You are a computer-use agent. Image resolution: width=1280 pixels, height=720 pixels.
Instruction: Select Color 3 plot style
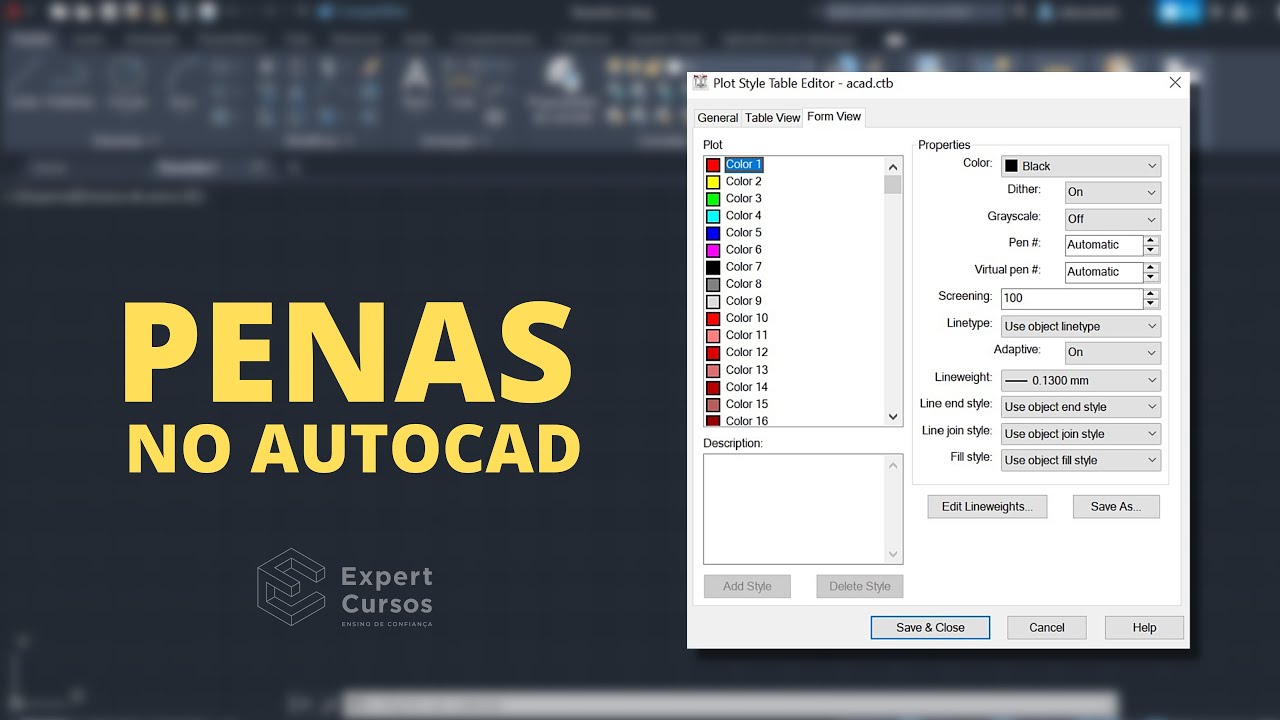pos(744,198)
